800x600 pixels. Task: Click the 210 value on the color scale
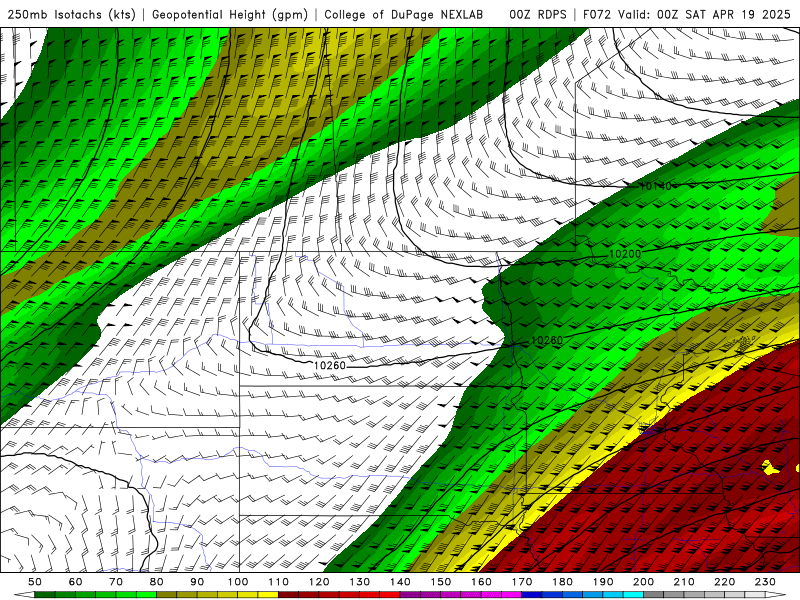pyautogui.click(x=684, y=582)
